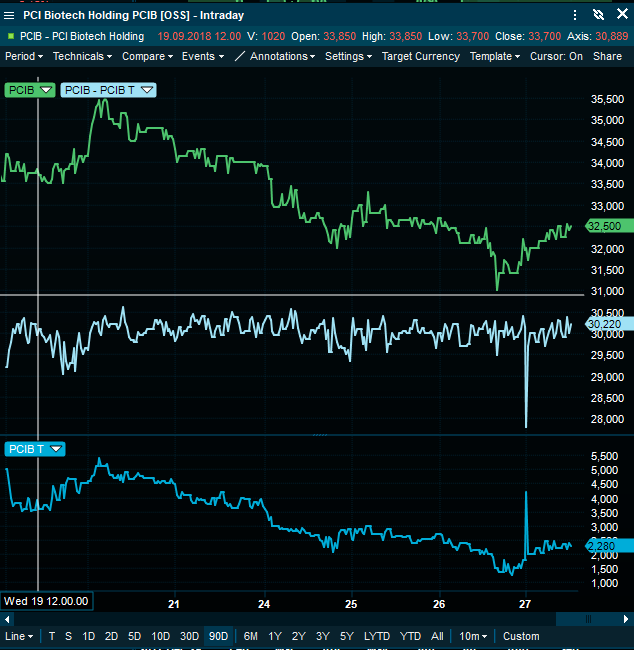Select the 5Y time range
Image resolution: width=634 pixels, height=650 pixels.
click(347, 636)
